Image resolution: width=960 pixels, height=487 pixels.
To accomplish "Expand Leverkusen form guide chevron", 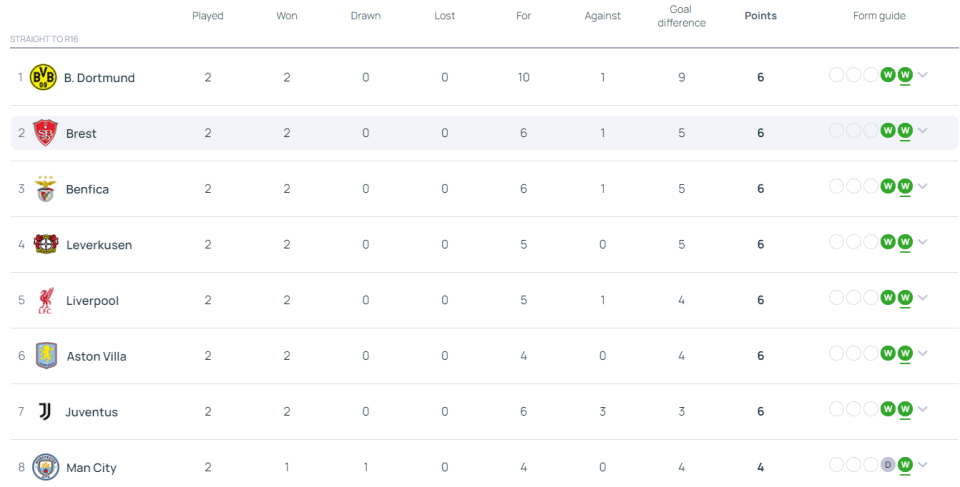I will [x=923, y=243].
